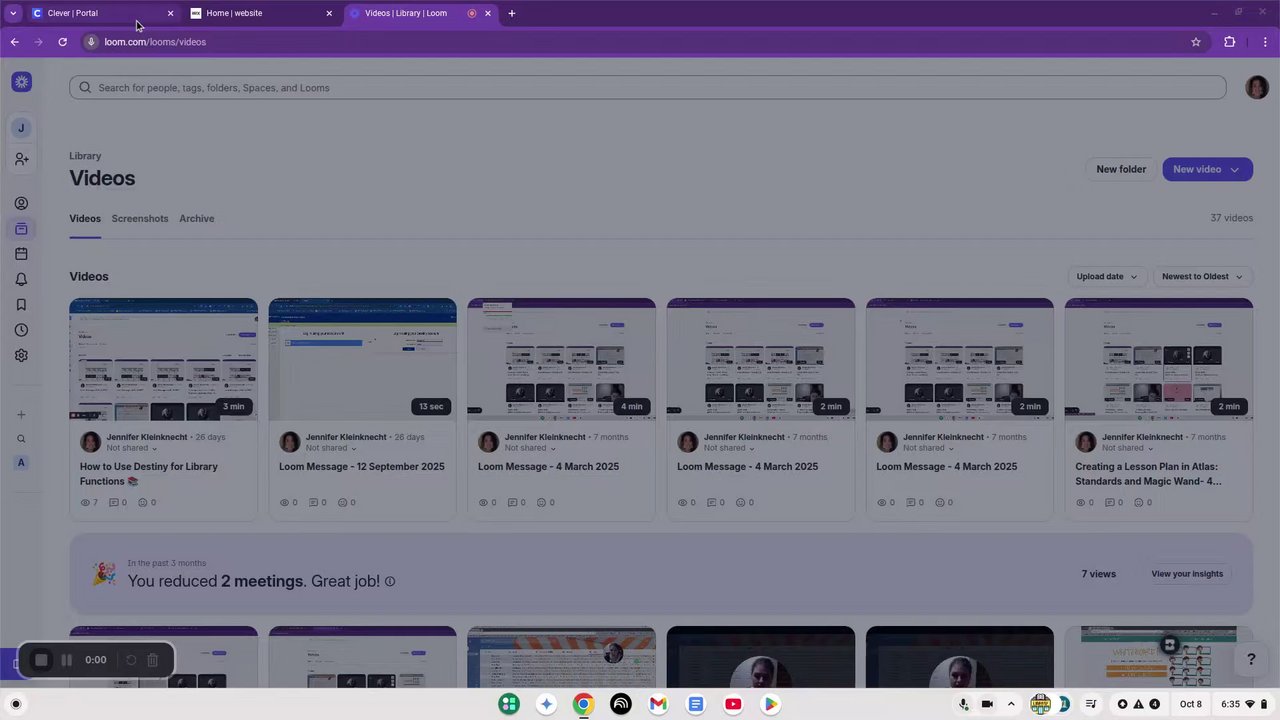The width and height of the screenshot is (1280, 720).
Task: Open Creating a Lesson Plan in Atlas title
Action: point(1148,474)
